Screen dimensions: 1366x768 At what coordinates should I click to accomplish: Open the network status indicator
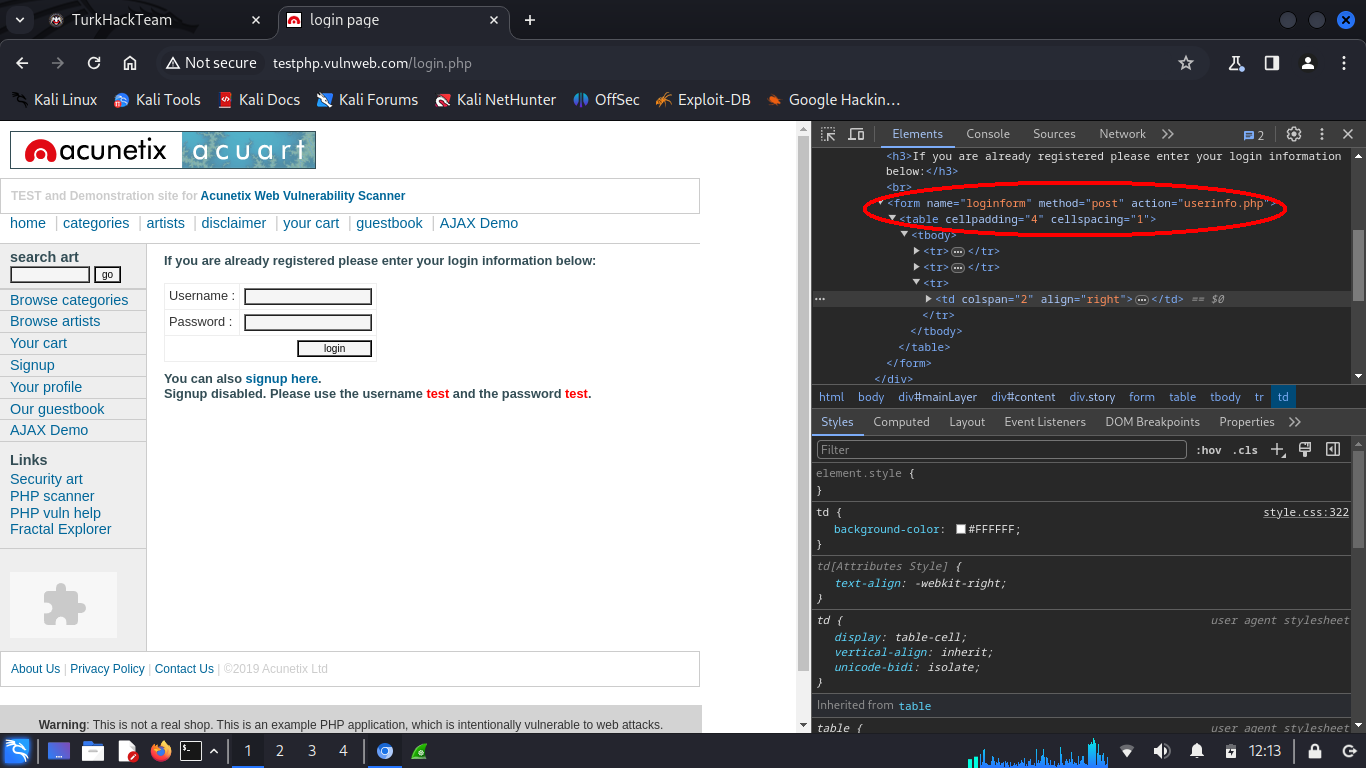click(1127, 751)
